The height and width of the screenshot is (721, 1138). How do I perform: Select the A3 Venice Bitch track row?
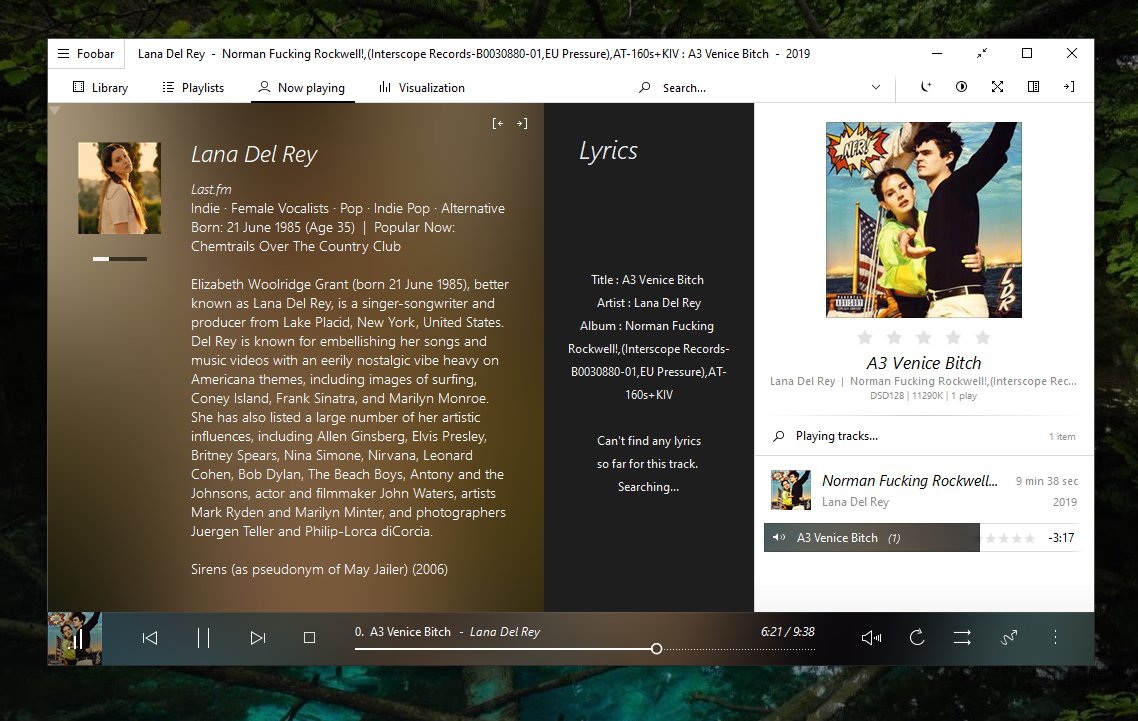(922, 538)
